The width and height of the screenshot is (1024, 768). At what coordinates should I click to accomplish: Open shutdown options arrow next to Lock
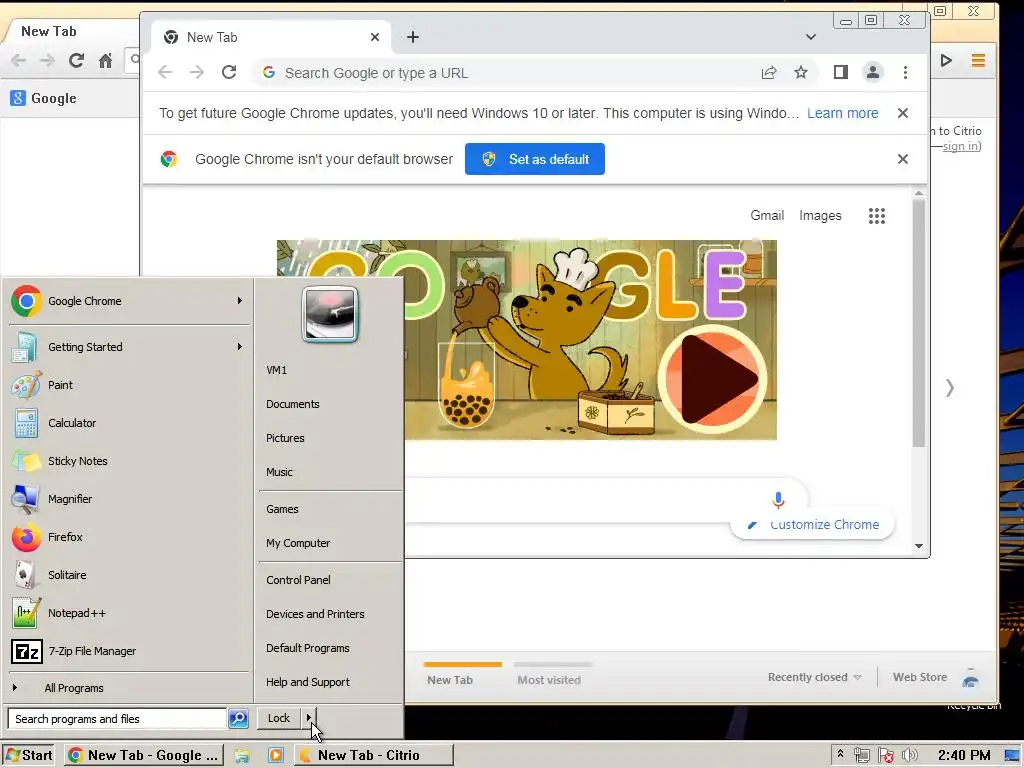click(x=309, y=718)
